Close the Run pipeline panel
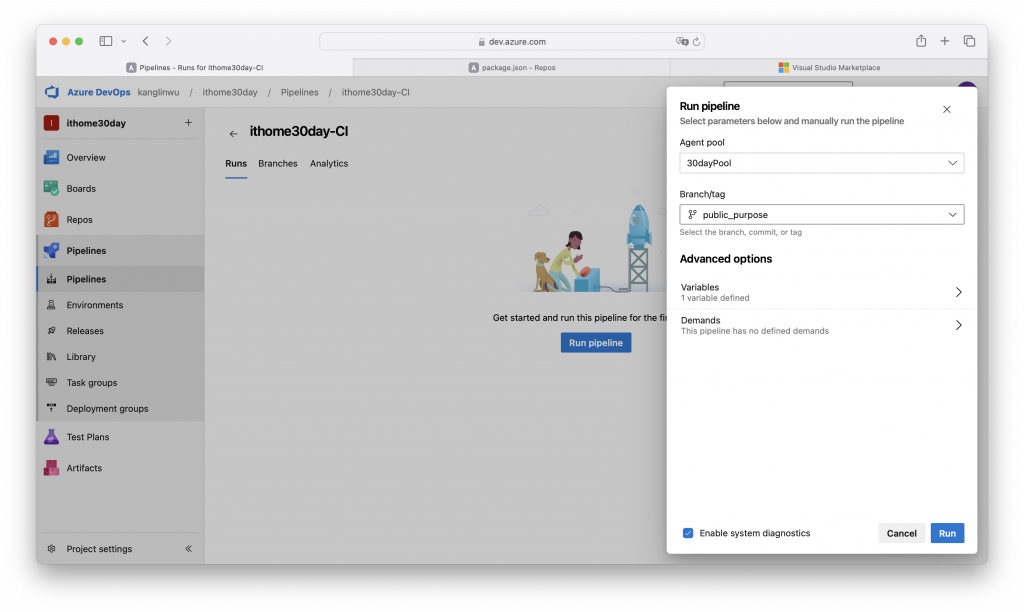 coord(947,109)
